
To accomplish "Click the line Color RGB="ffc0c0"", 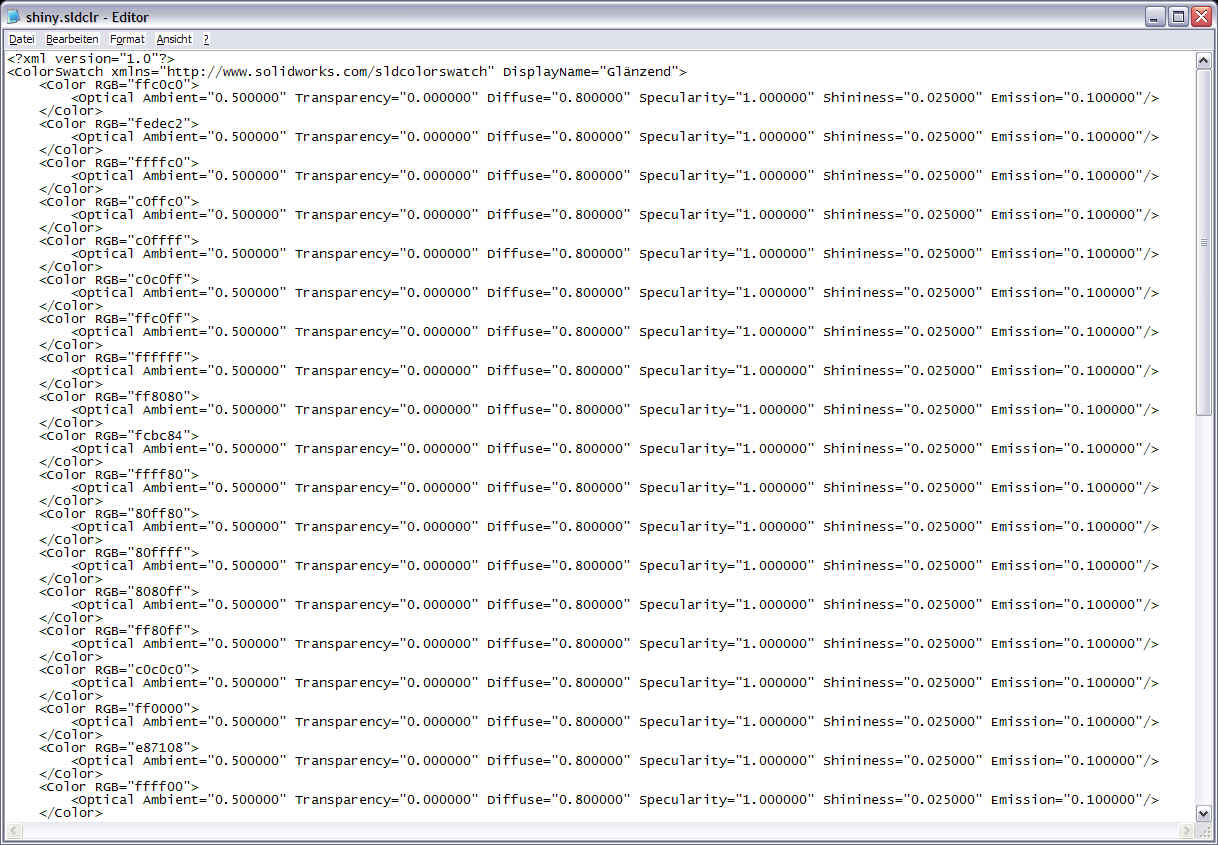I will 119,85.
